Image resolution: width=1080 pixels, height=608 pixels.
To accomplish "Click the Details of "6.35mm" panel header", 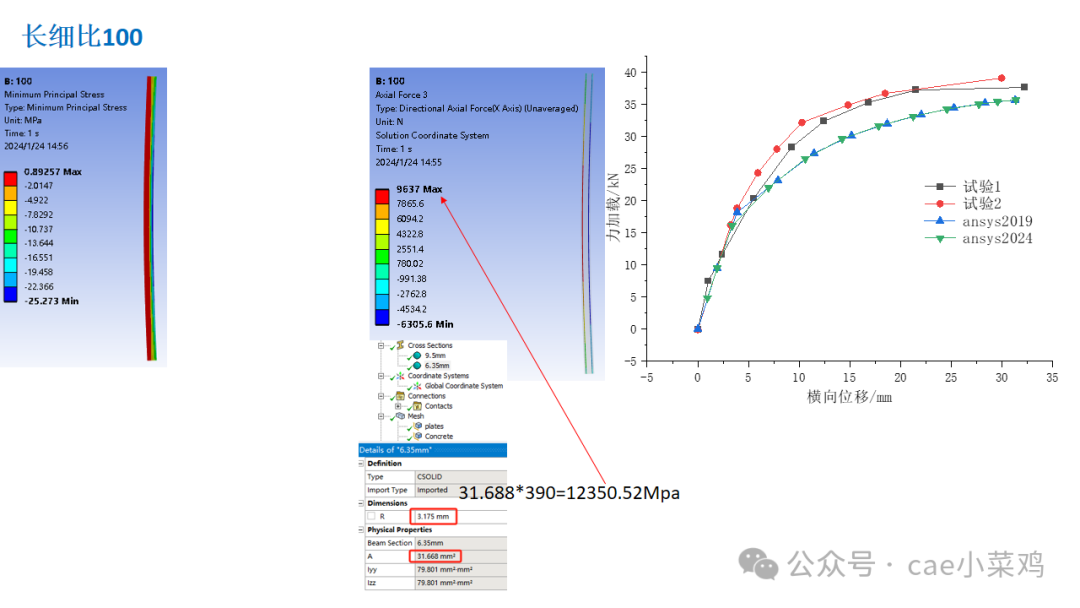I will pyautogui.click(x=433, y=450).
